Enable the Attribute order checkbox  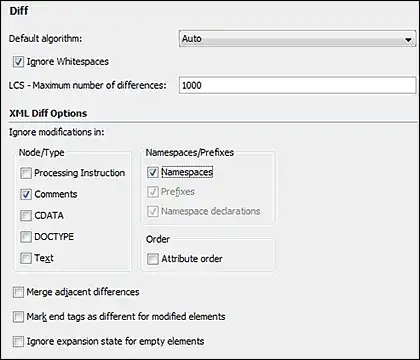coord(153,259)
